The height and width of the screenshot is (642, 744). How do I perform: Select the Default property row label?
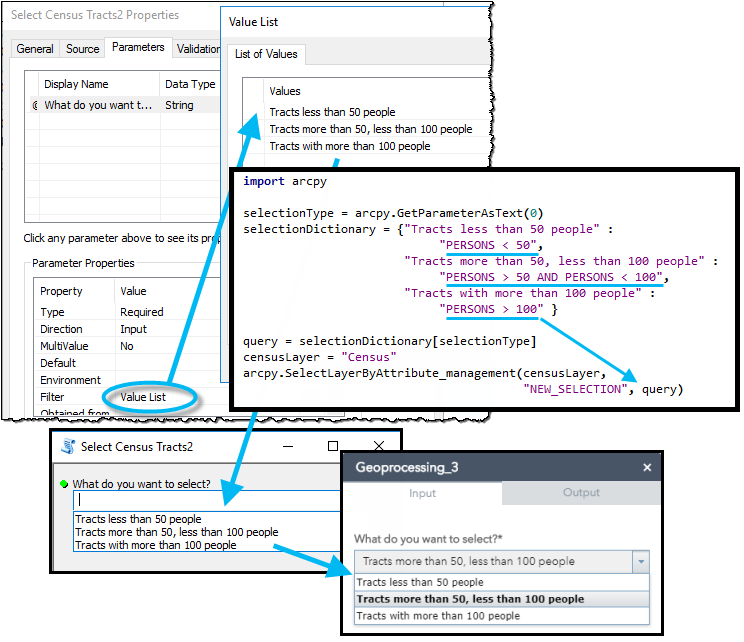58,363
